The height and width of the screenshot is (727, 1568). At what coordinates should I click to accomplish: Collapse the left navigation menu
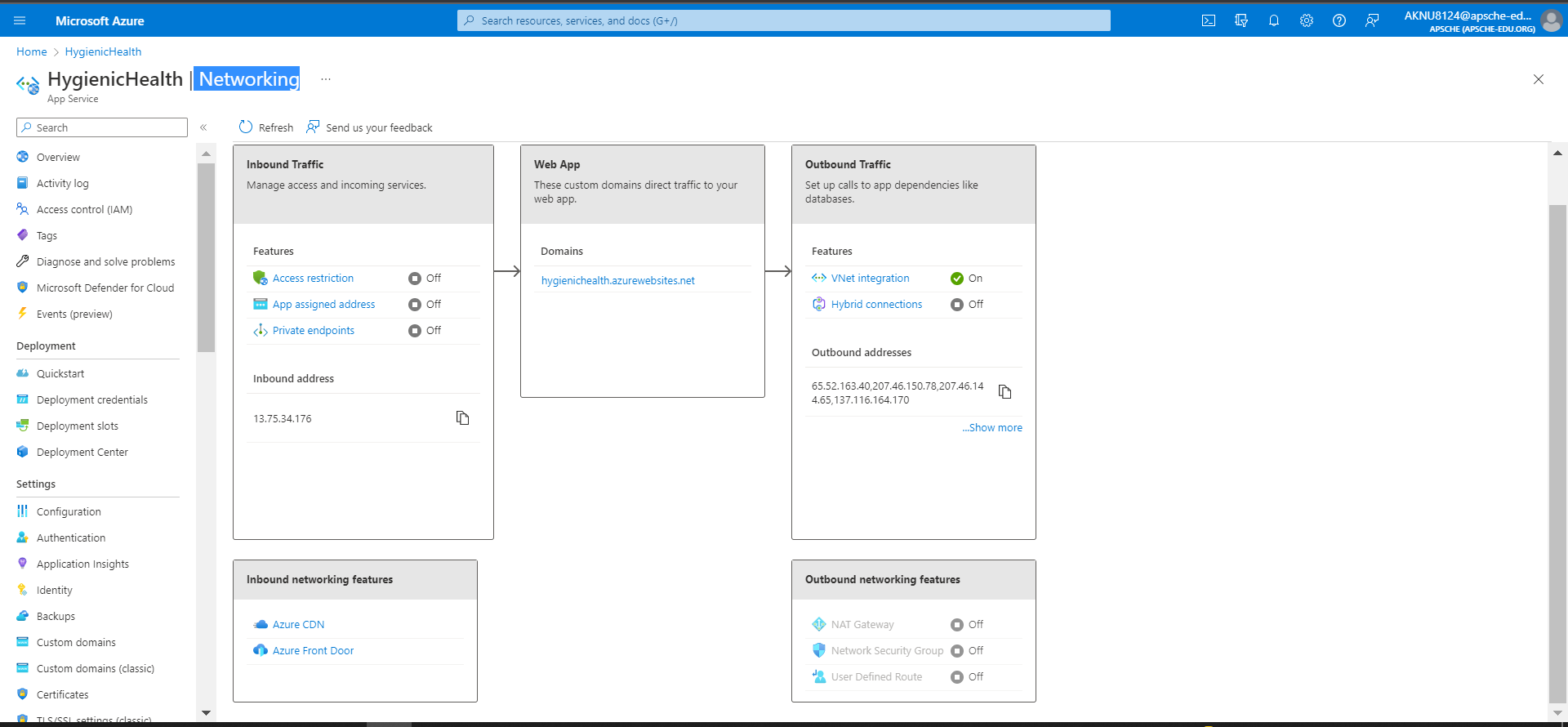[203, 127]
